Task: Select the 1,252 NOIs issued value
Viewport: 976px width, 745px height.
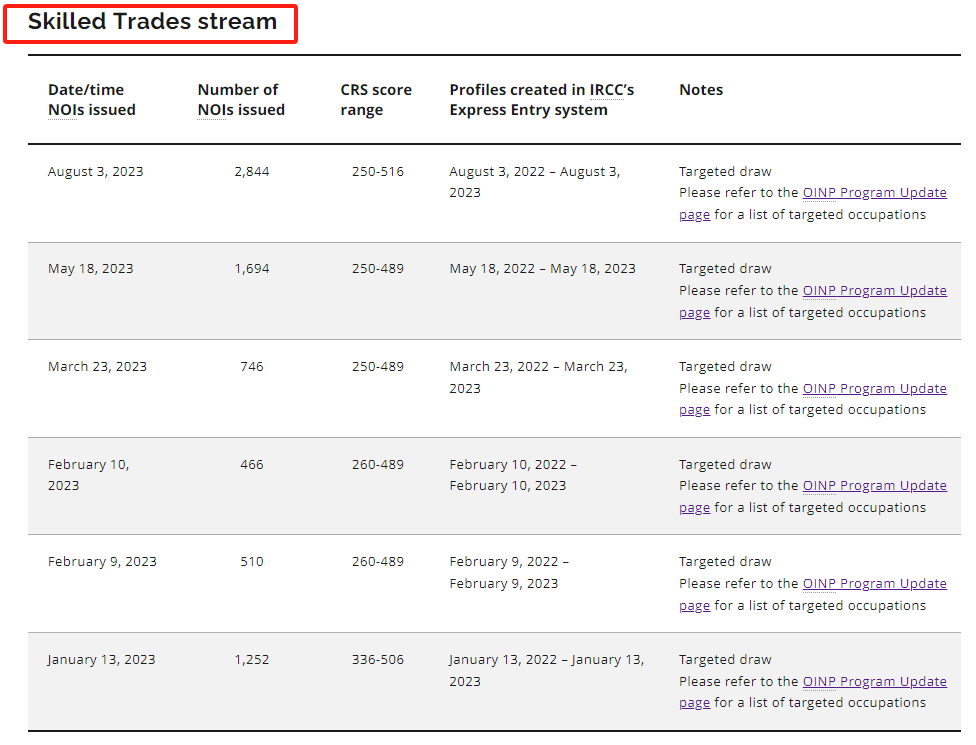Action: 252,660
